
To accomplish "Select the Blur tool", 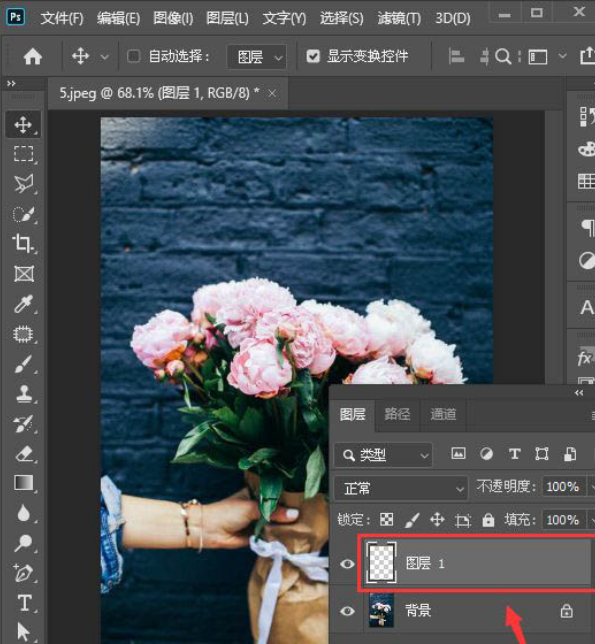I will click(24, 513).
